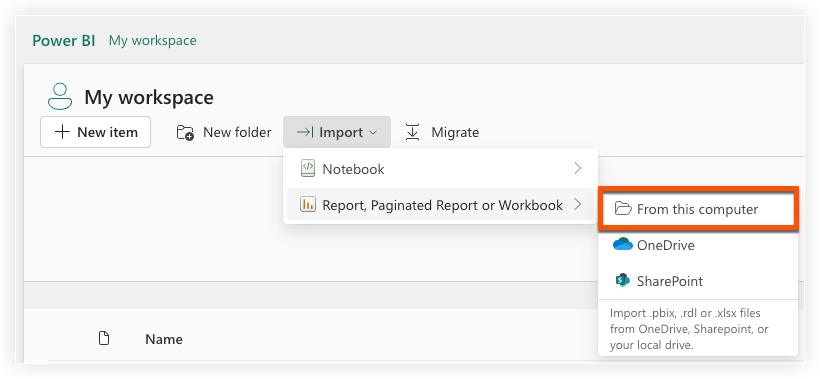Click the New folder icon

point(185,133)
